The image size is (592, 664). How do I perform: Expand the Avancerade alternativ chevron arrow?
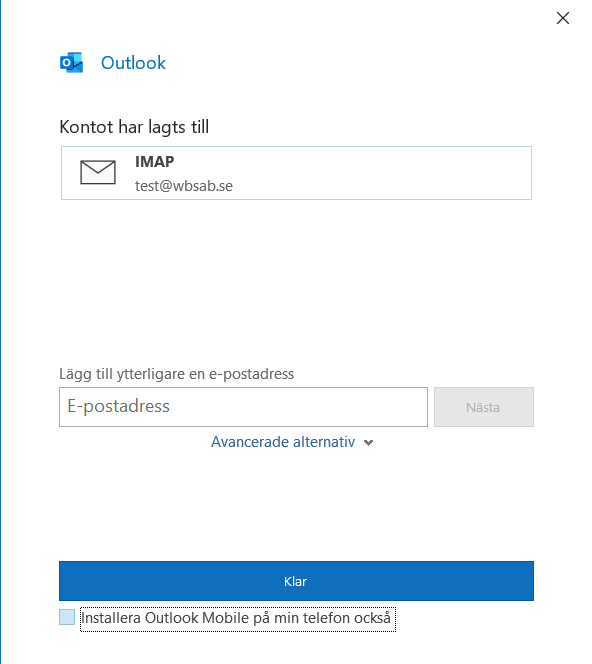point(368,443)
